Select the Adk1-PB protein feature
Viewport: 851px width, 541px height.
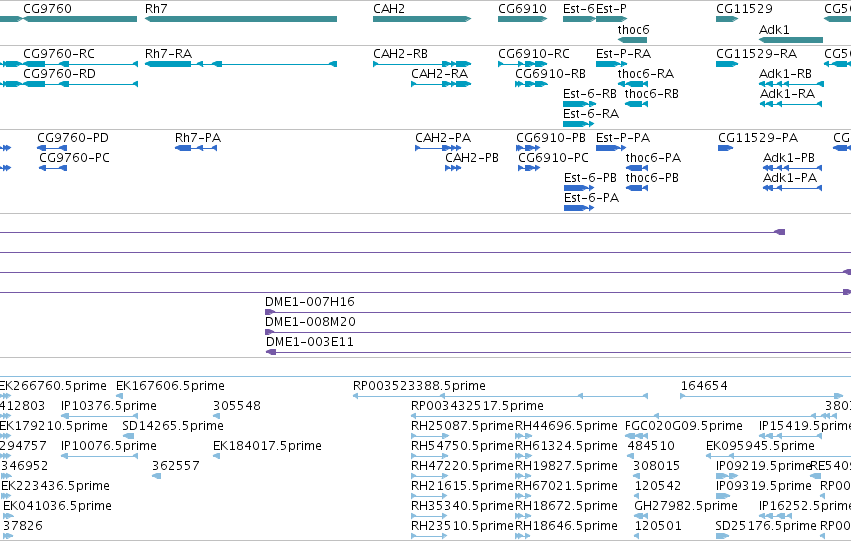click(792, 168)
